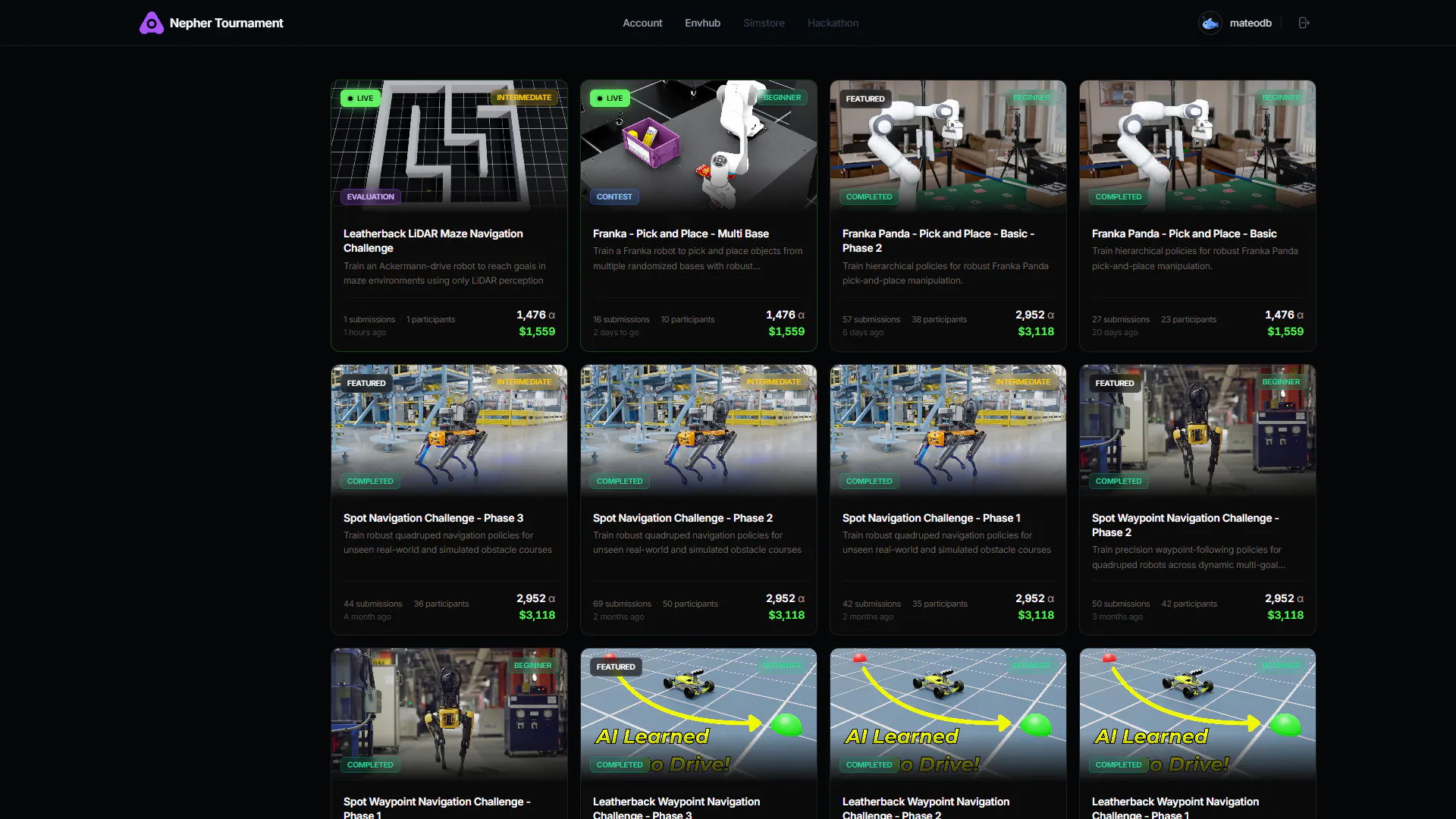Click '20 days ago' on Franka Panda Basic card

(x=1115, y=332)
